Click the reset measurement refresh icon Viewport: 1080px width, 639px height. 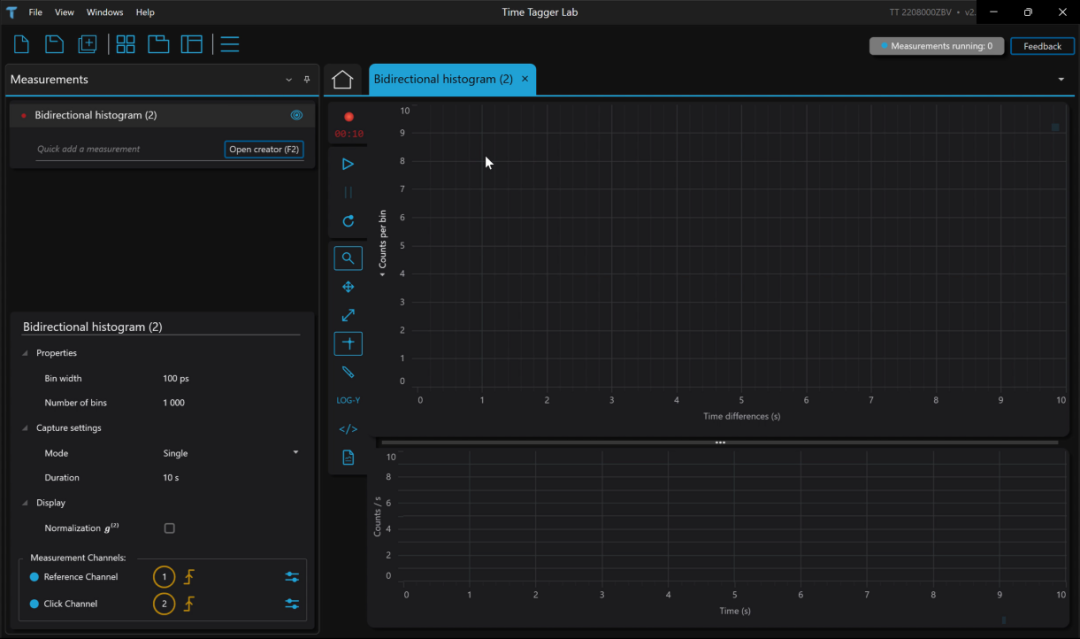(x=348, y=221)
